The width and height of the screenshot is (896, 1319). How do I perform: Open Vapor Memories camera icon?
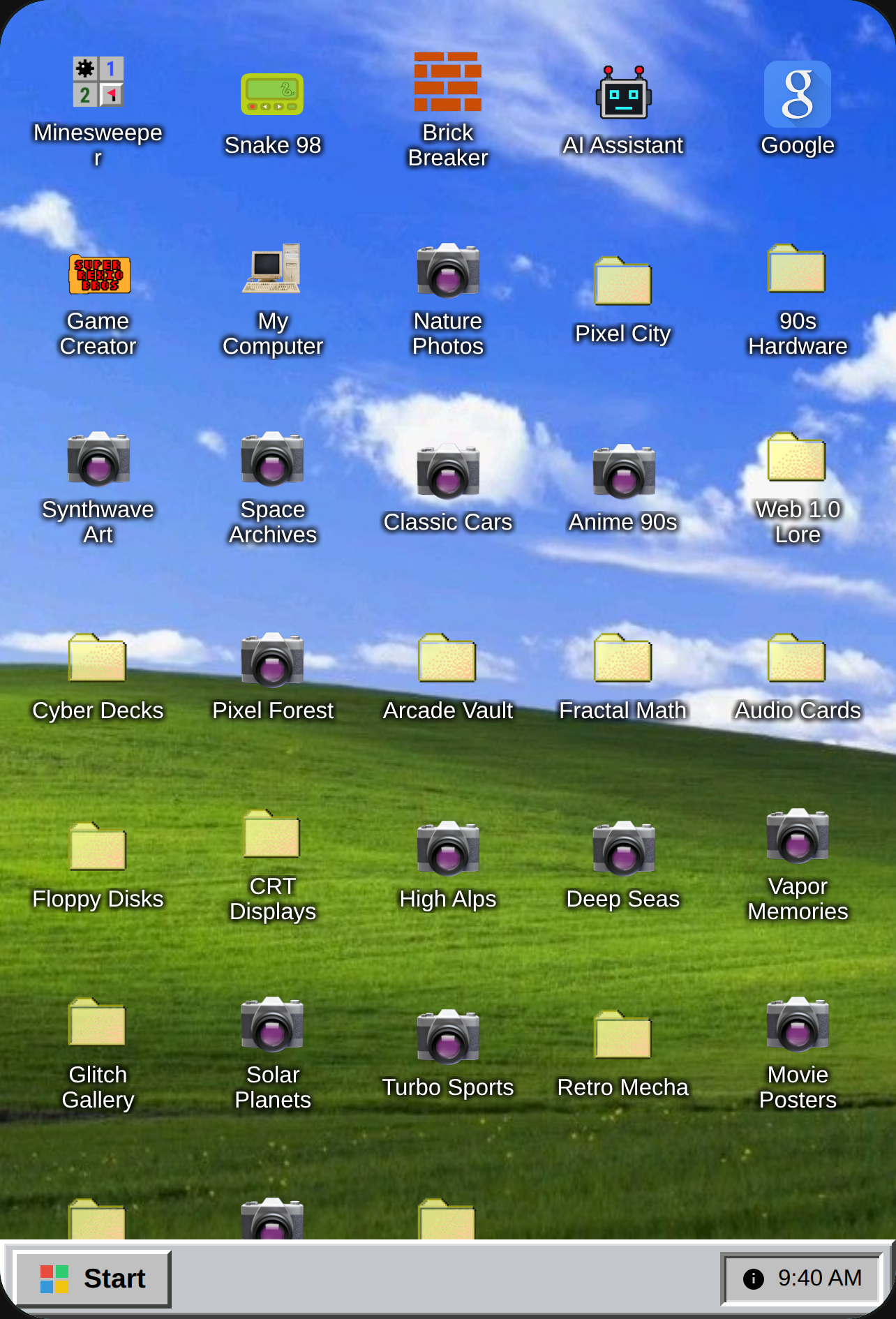(798, 835)
